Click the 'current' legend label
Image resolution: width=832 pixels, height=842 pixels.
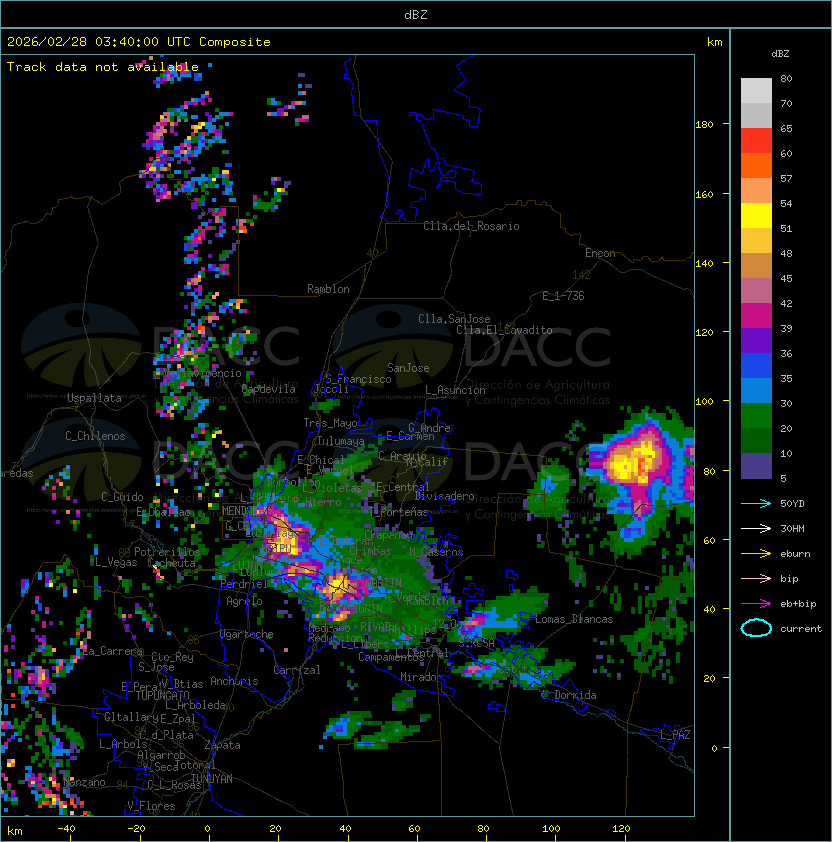pyautogui.click(x=801, y=629)
